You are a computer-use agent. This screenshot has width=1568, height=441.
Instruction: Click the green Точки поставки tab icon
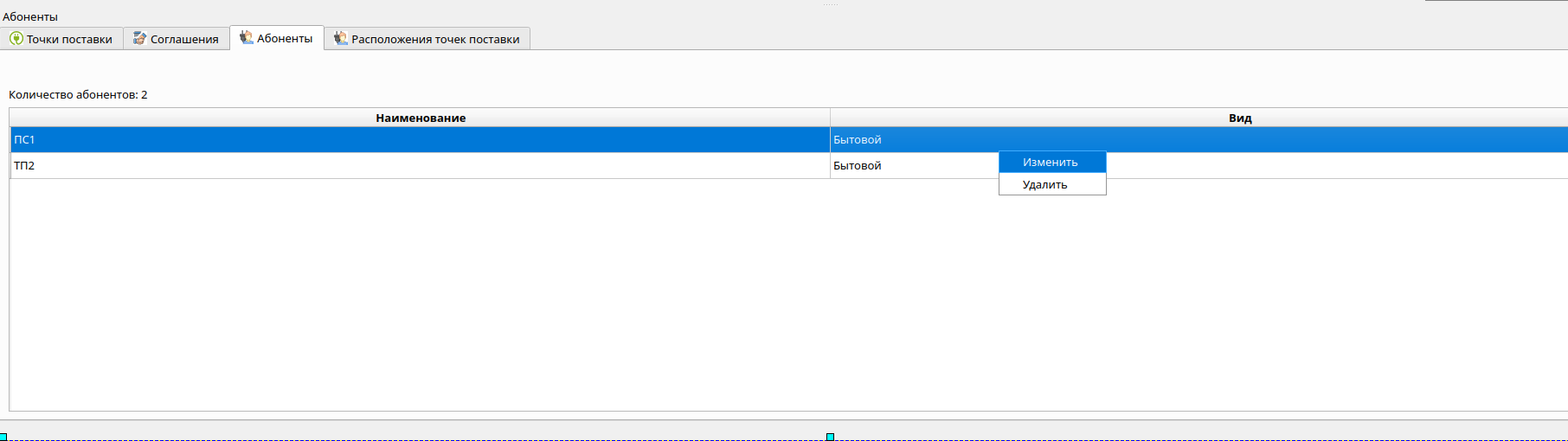(16, 39)
